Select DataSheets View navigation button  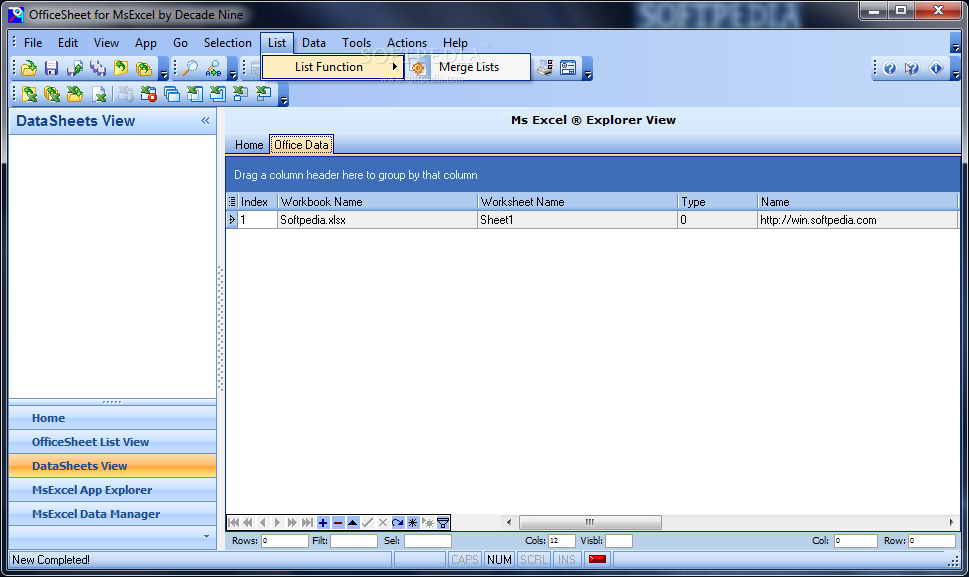coord(112,466)
